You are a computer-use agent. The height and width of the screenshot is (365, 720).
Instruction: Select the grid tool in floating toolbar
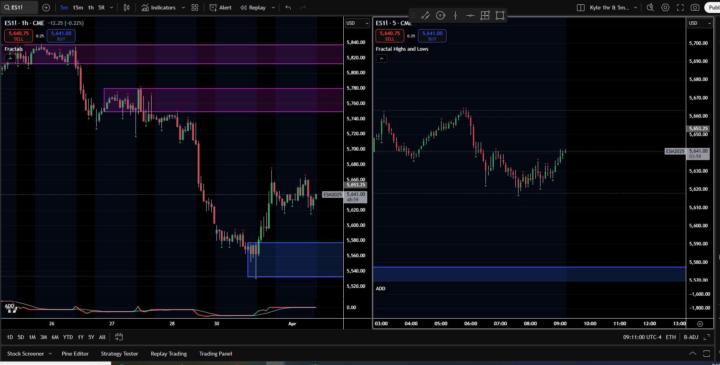click(x=485, y=16)
